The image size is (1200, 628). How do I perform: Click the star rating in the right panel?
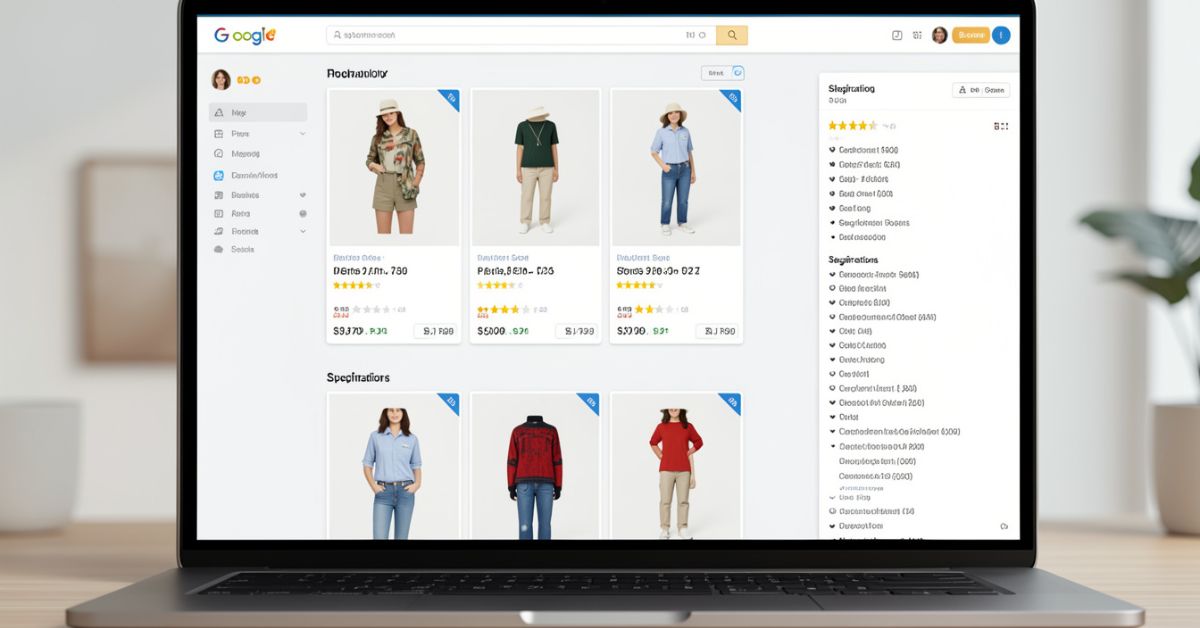point(853,126)
